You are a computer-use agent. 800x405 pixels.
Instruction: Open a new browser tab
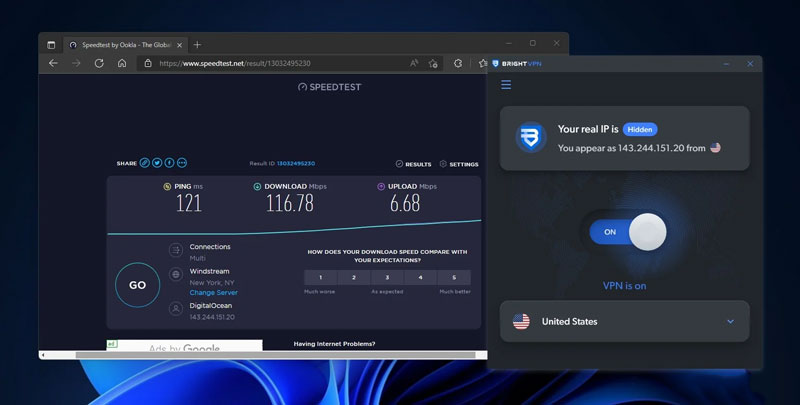197,45
